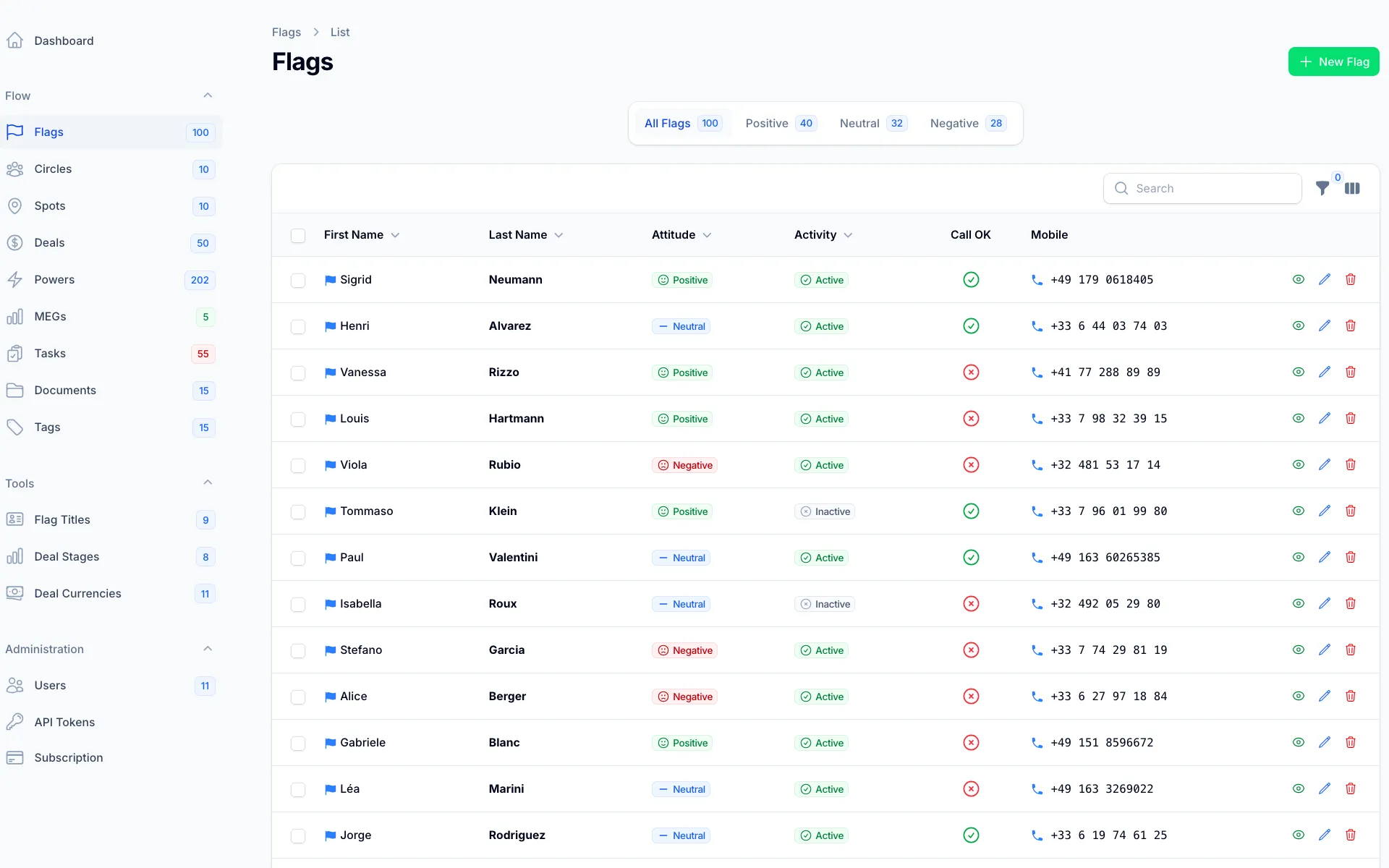Click phone icon in Tommaso Klein row
Viewport: 1389px width, 868px height.
pos(1037,511)
